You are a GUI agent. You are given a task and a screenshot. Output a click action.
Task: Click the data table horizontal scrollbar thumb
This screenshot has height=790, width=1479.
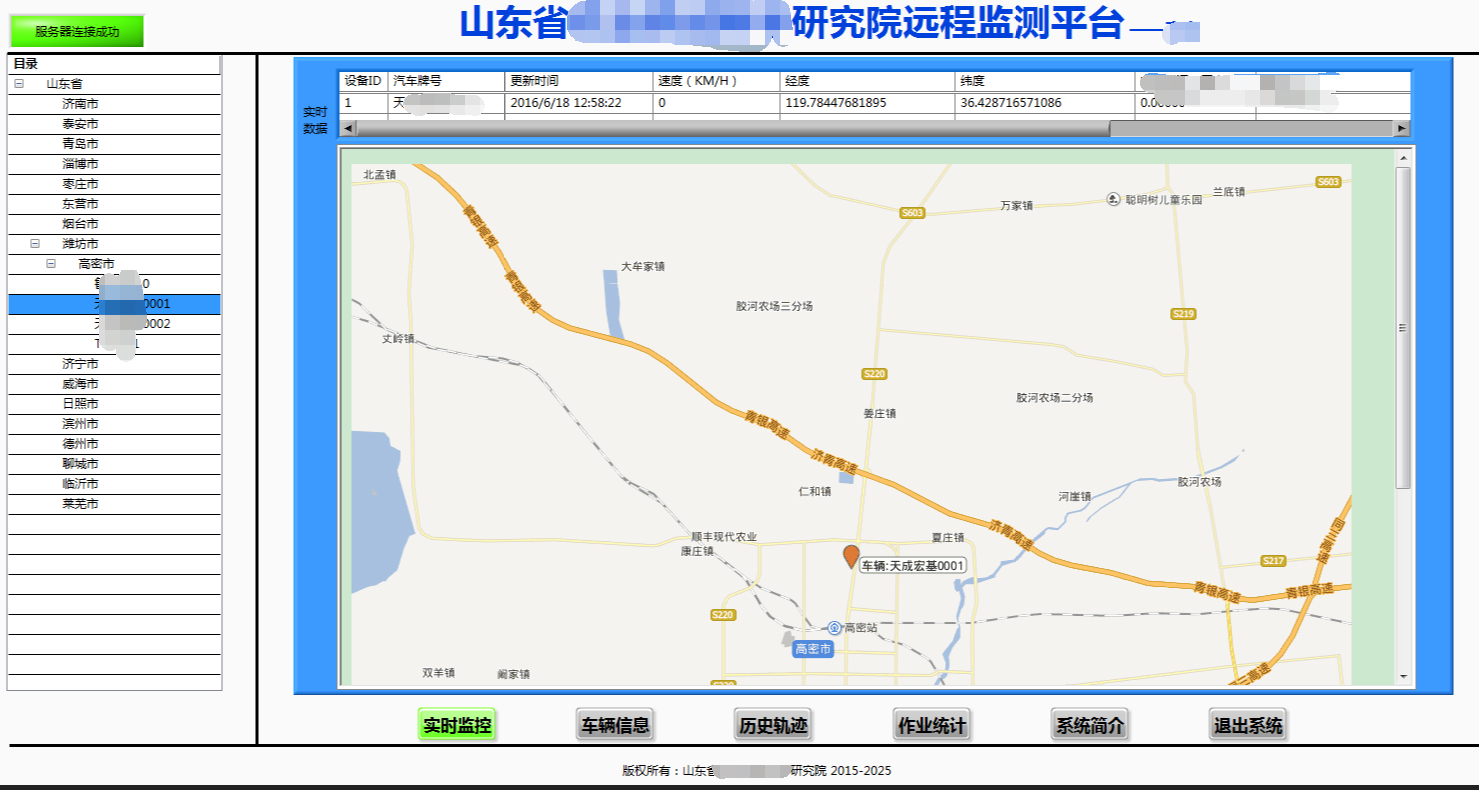[x=732, y=128]
